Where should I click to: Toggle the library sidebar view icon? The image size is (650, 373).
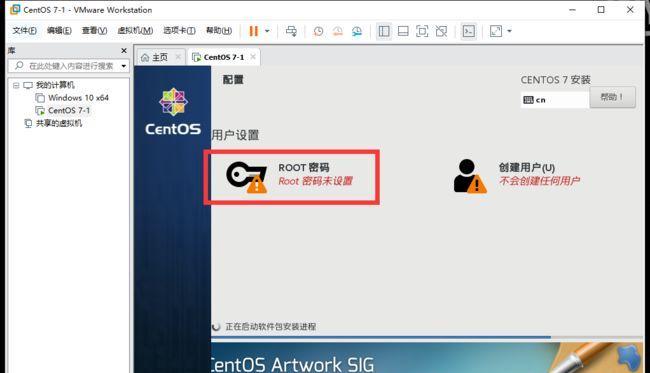tap(384, 31)
